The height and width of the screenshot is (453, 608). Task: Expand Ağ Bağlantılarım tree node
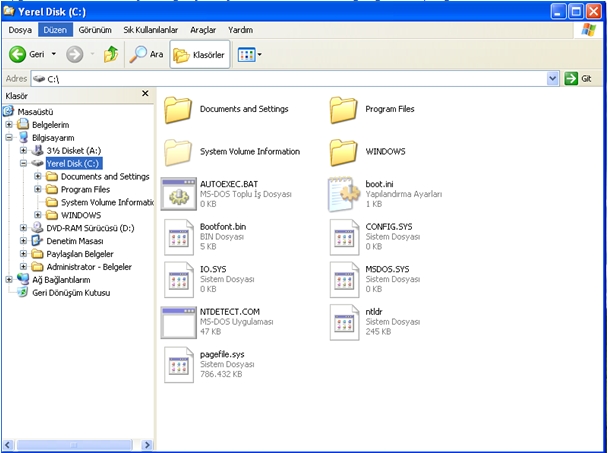9,280
